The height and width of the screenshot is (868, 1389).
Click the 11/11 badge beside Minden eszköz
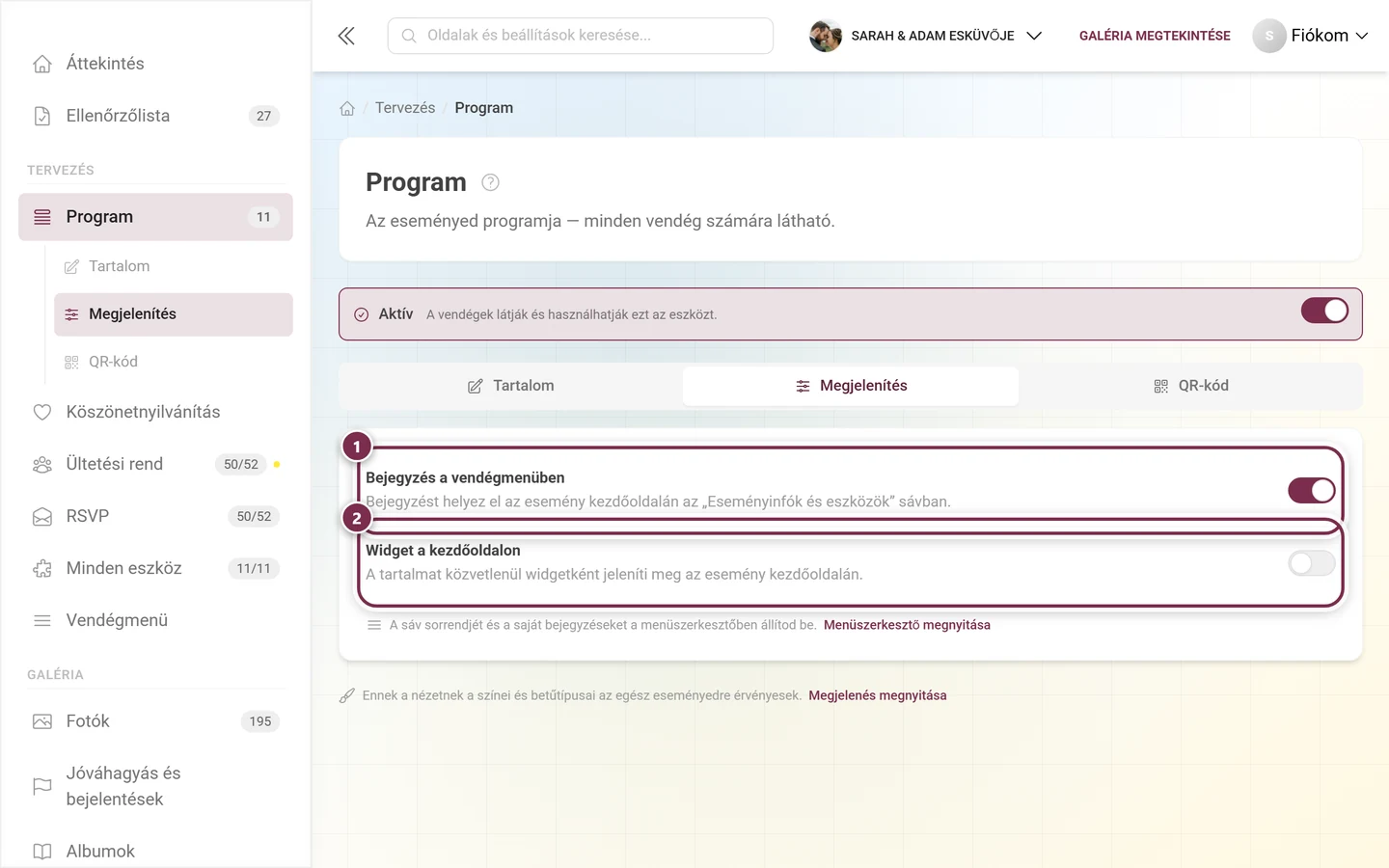pyautogui.click(x=254, y=568)
